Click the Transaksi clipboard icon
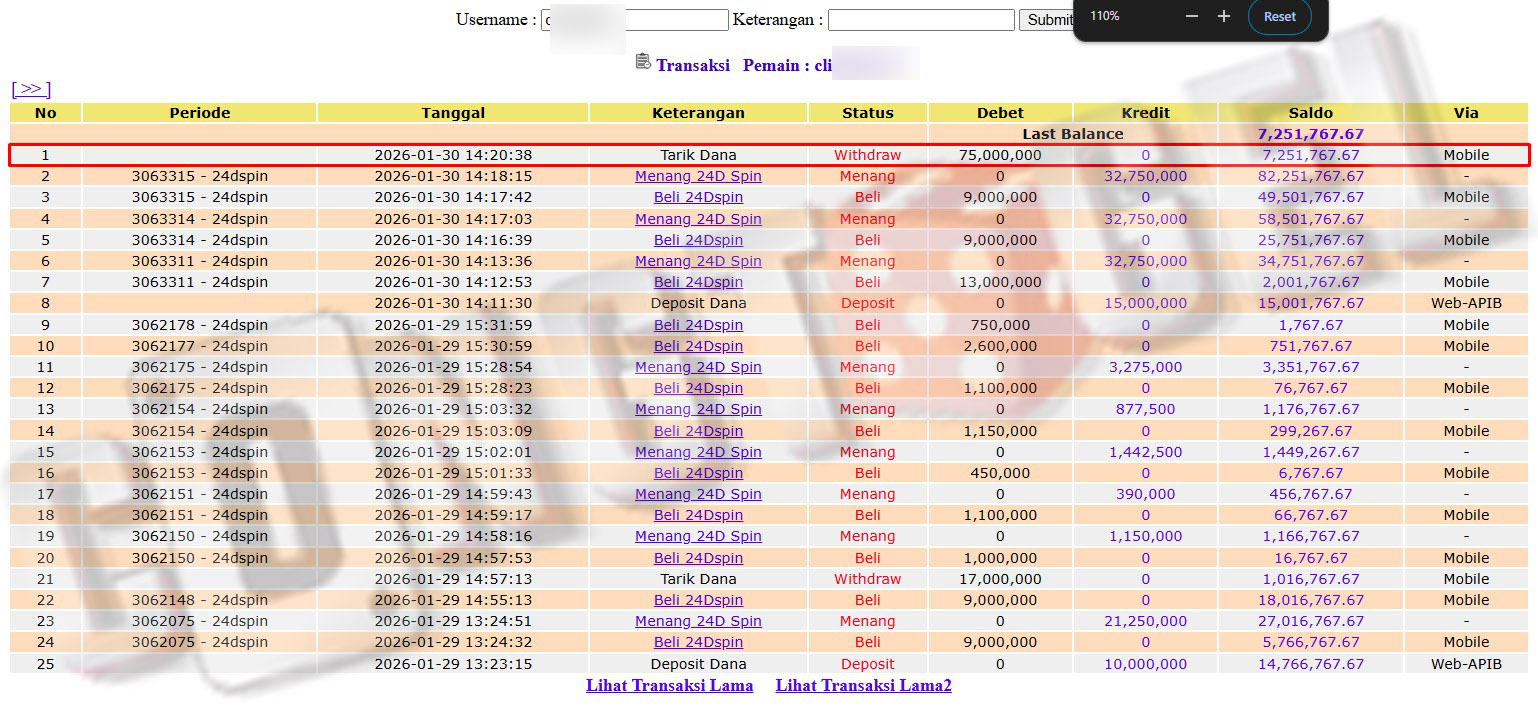The height and width of the screenshot is (717, 1538). click(643, 62)
